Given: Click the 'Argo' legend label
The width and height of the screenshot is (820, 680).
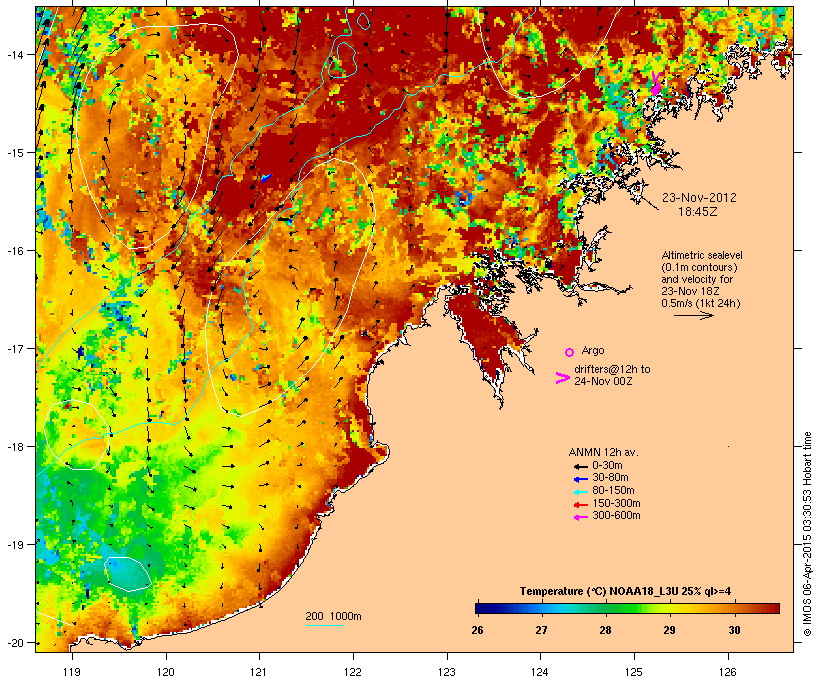Looking at the screenshot, I should 593,351.
